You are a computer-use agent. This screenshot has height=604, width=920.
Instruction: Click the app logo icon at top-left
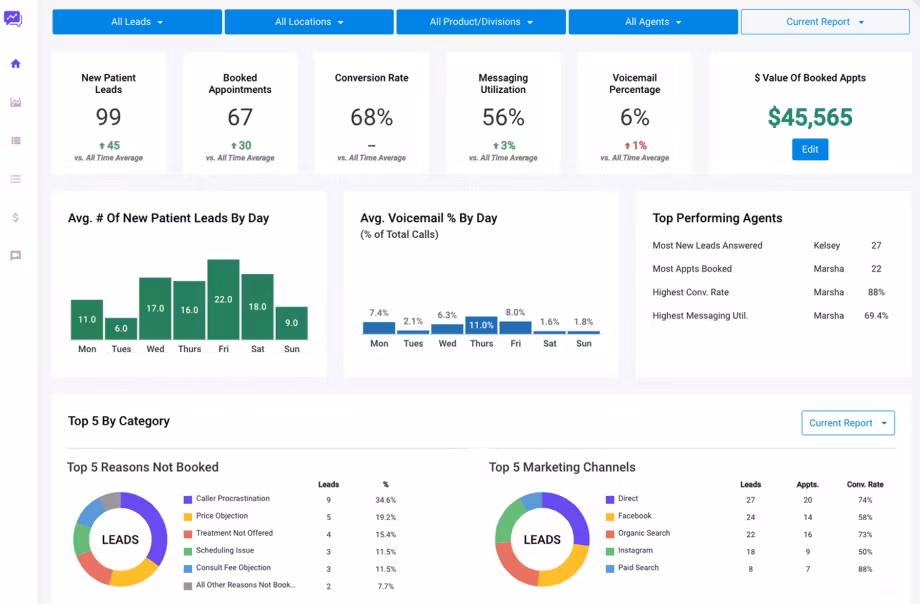coord(13,19)
